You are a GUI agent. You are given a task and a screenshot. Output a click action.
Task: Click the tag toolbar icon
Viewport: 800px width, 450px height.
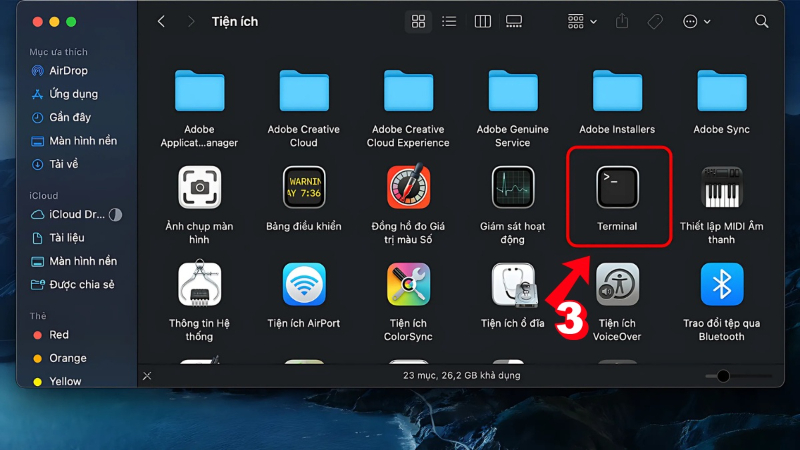pyautogui.click(x=655, y=21)
